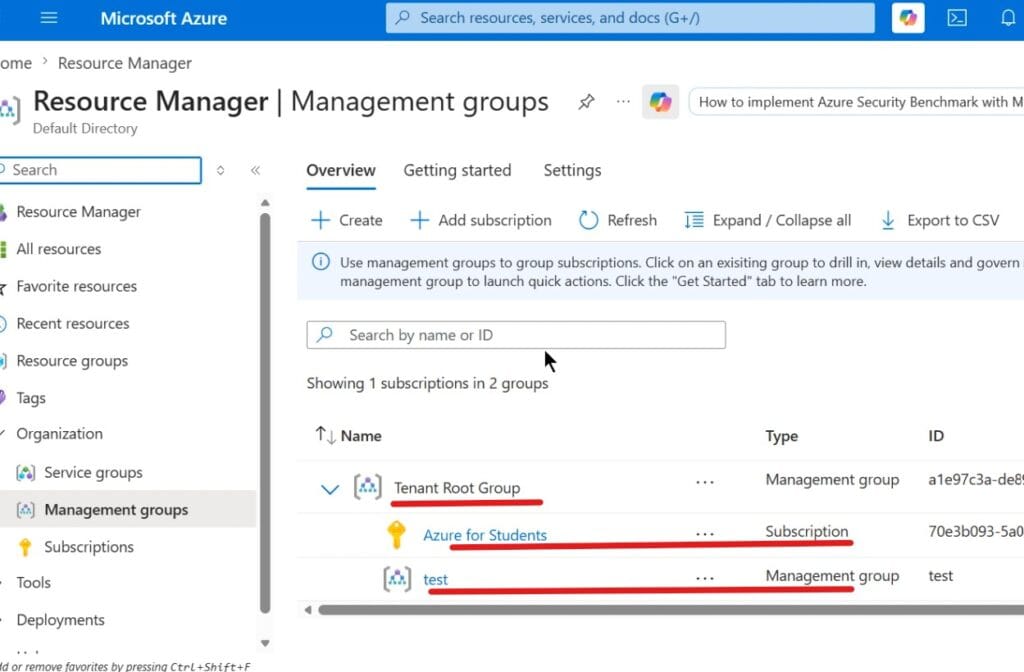Pin the Management groups page
Image resolution: width=1024 pixels, height=672 pixels.
[586, 102]
